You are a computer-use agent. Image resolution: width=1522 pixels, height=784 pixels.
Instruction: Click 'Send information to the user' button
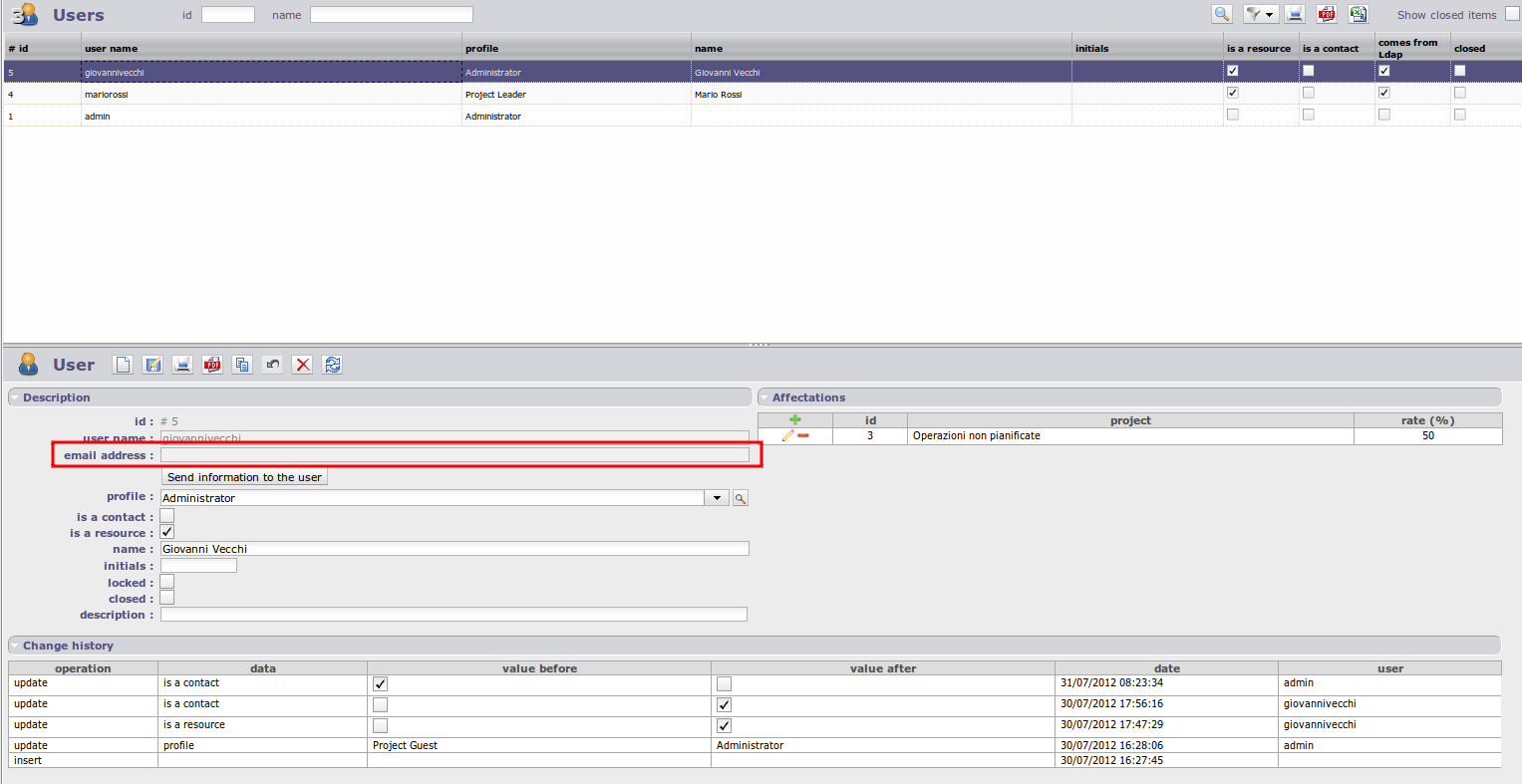pyautogui.click(x=244, y=477)
